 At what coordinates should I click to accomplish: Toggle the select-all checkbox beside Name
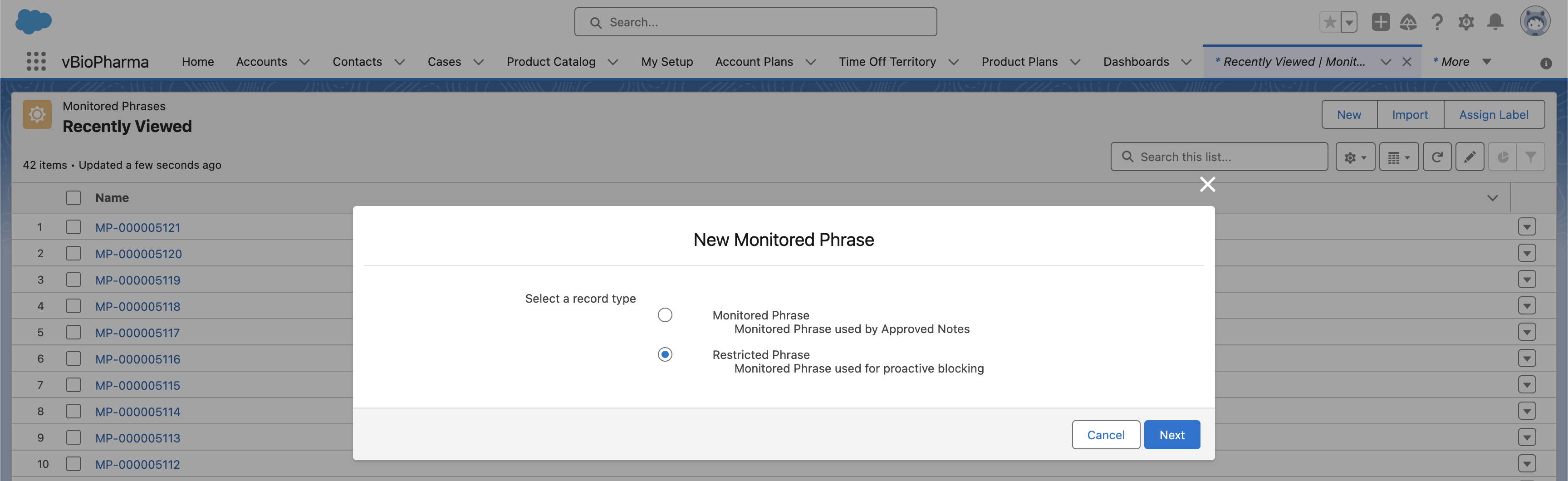[x=73, y=198]
